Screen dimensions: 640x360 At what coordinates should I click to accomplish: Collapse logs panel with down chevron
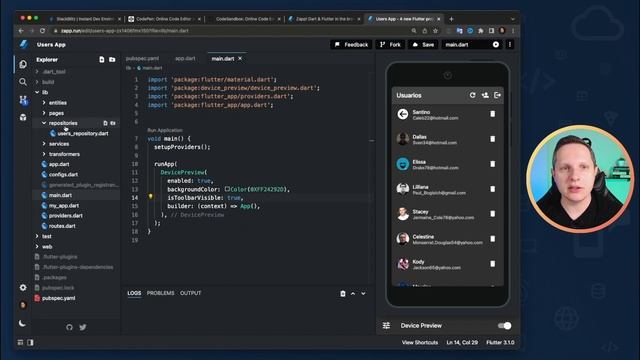coord(363,293)
